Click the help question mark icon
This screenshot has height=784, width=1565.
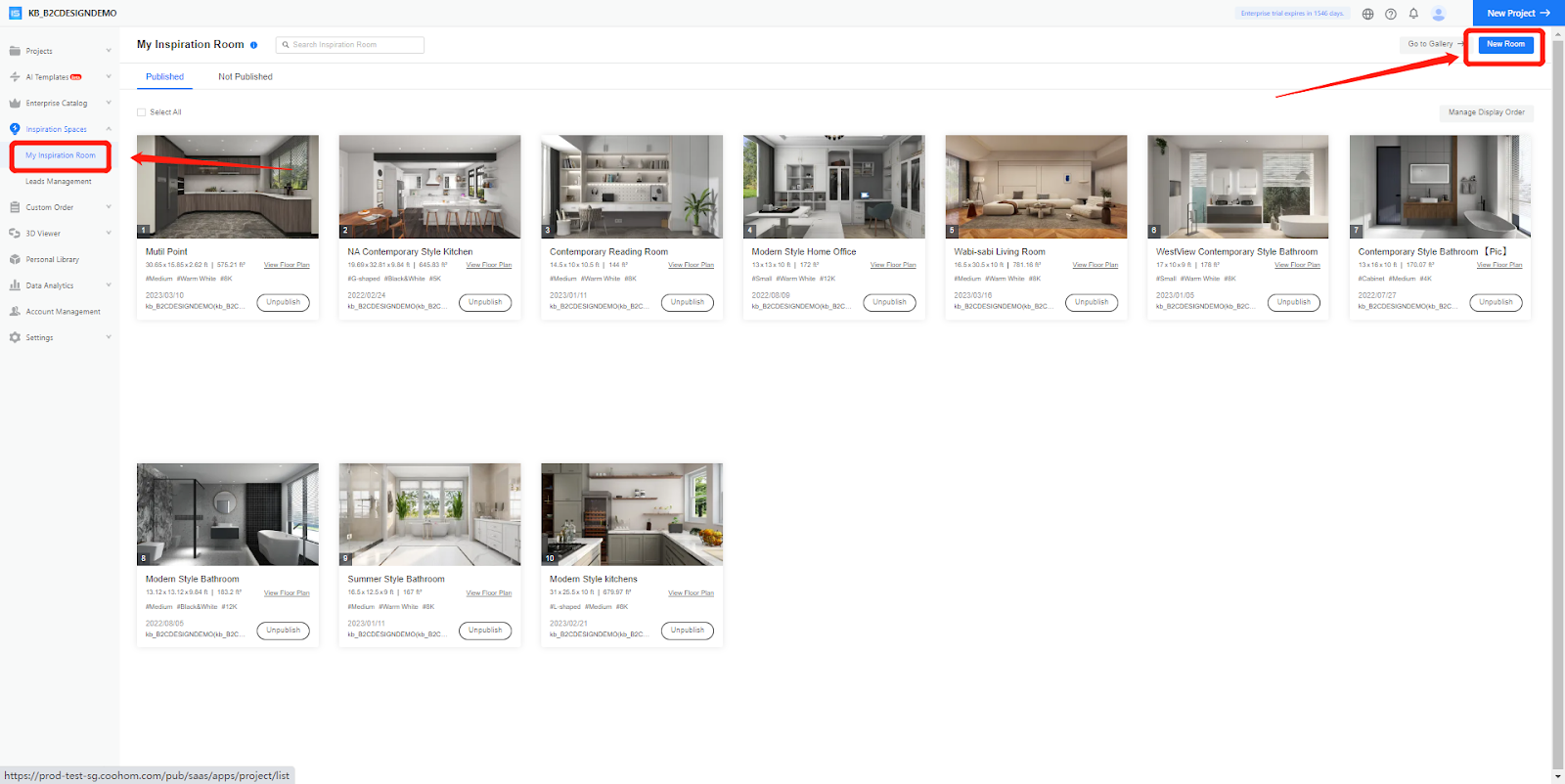point(1391,14)
